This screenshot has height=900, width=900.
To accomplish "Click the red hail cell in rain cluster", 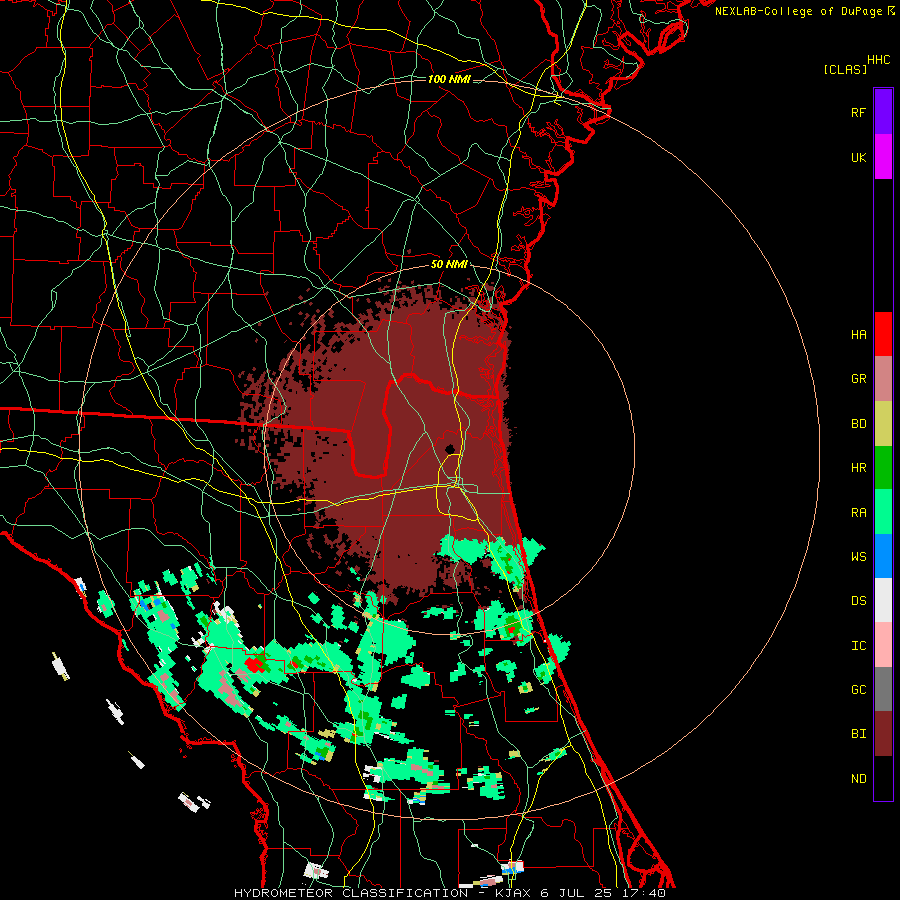I will tap(254, 665).
